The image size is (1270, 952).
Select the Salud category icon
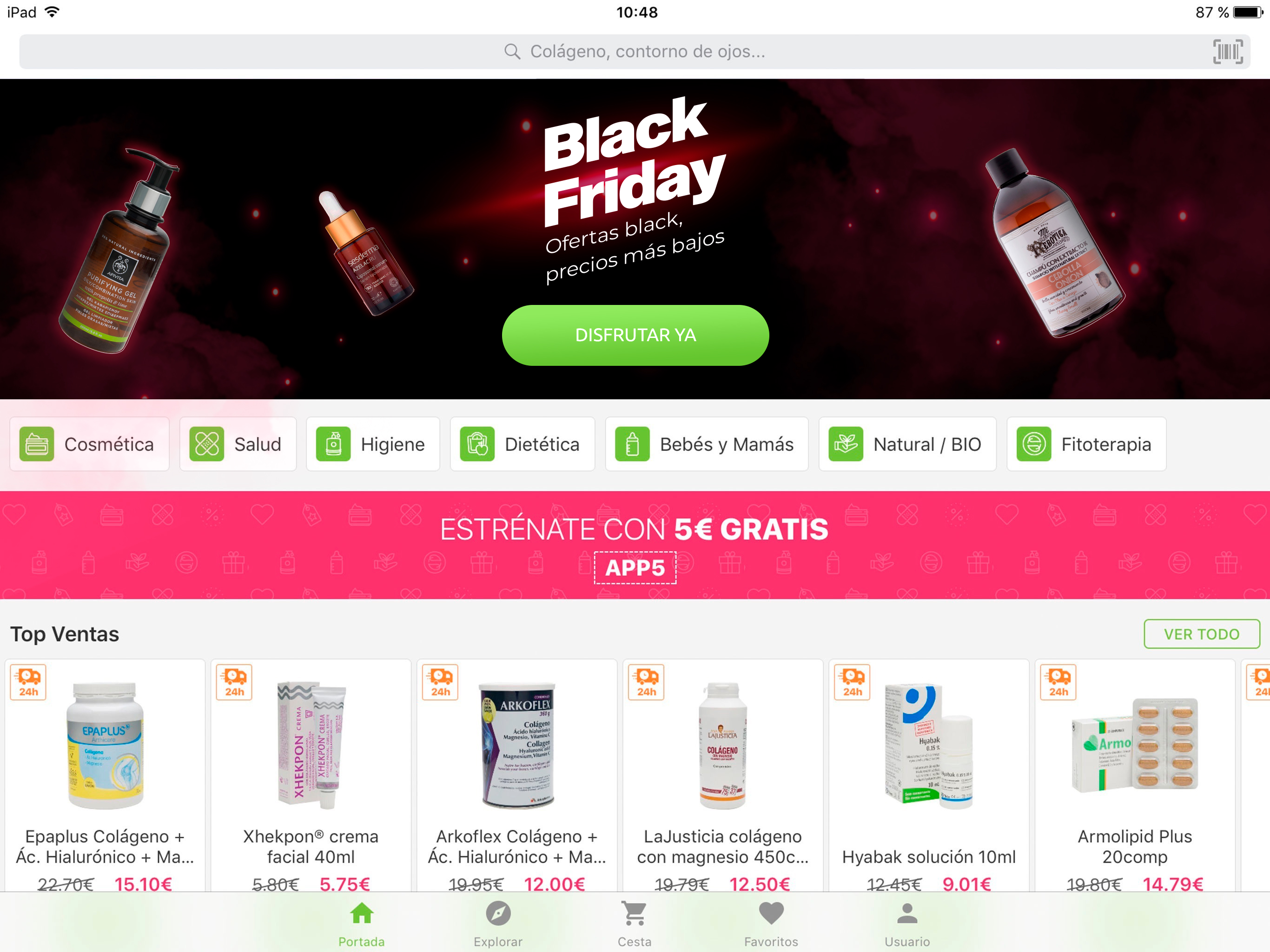pyautogui.click(x=207, y=444)
